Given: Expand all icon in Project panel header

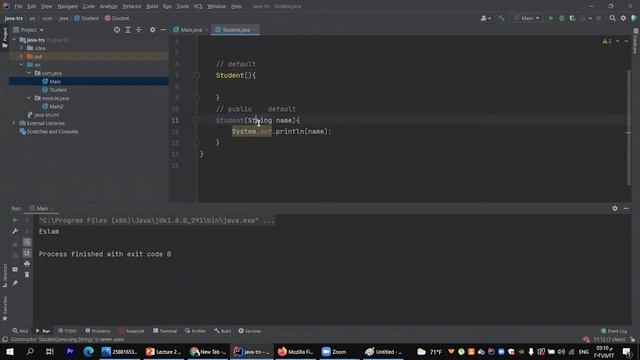Looking at the screenshot, I should 128,30.
